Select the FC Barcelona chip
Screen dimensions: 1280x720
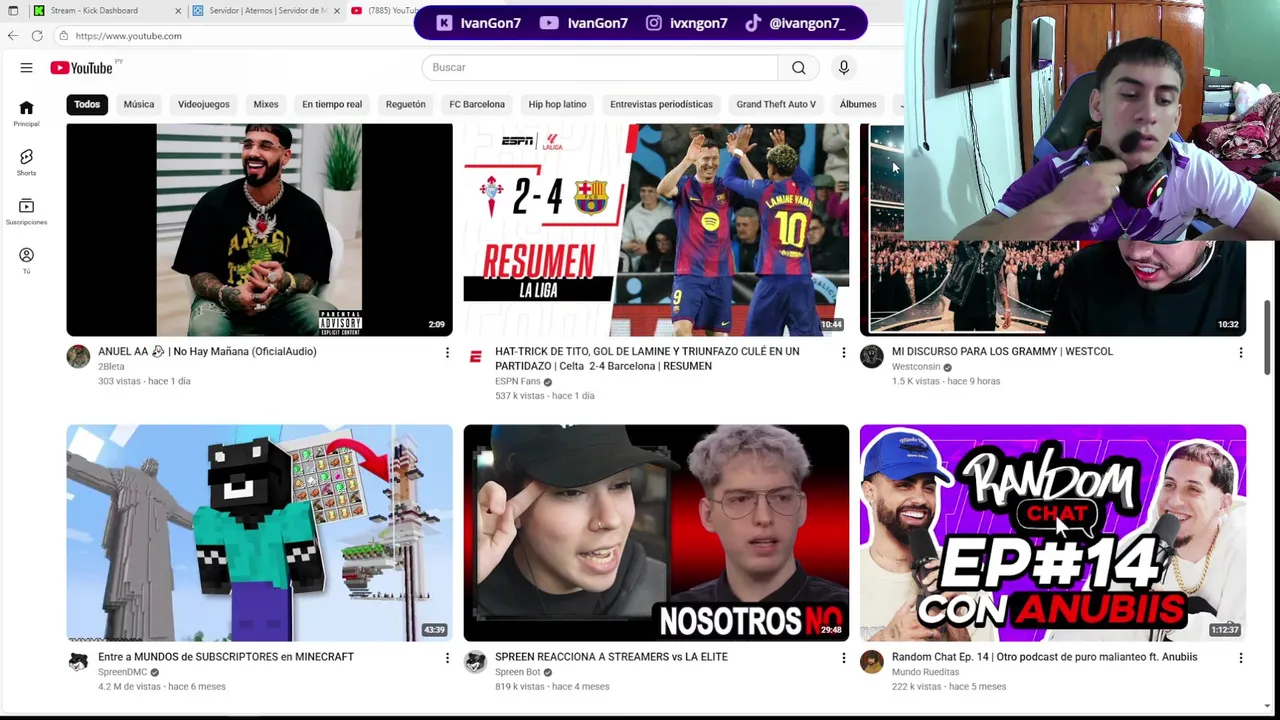(x=477, y=104)
